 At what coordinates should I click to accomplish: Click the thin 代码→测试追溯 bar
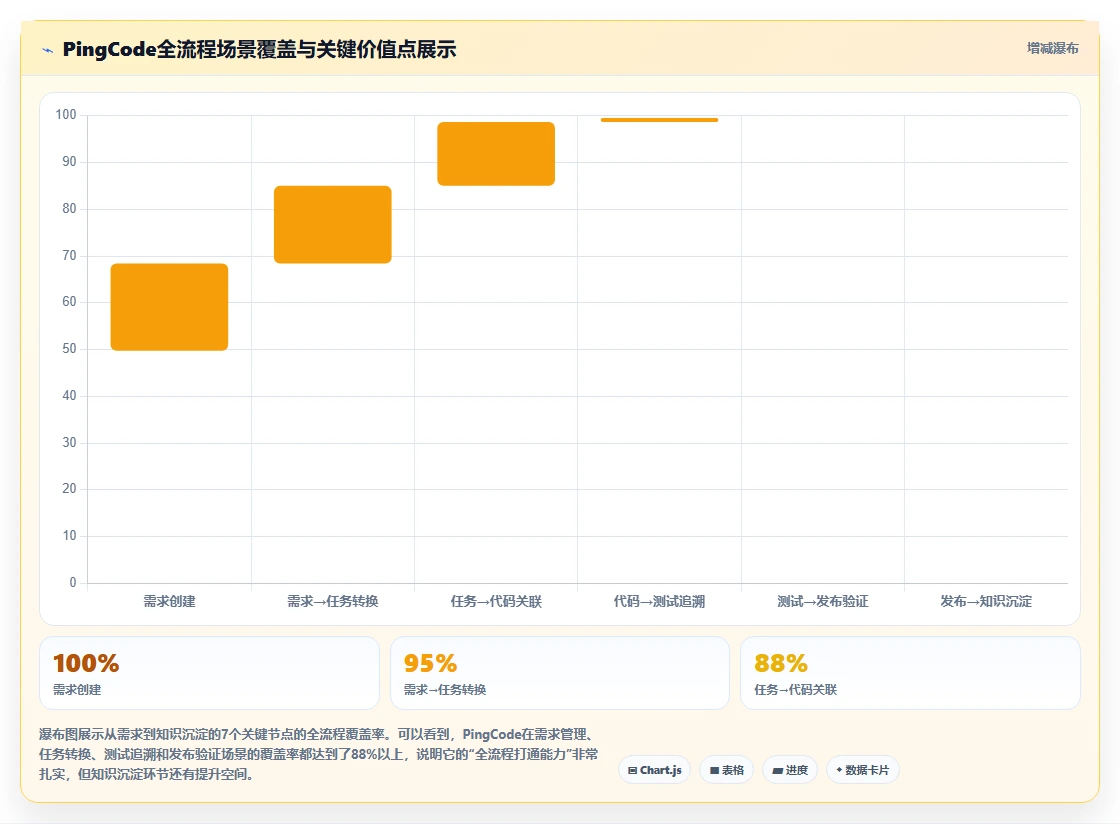point(659,119)
